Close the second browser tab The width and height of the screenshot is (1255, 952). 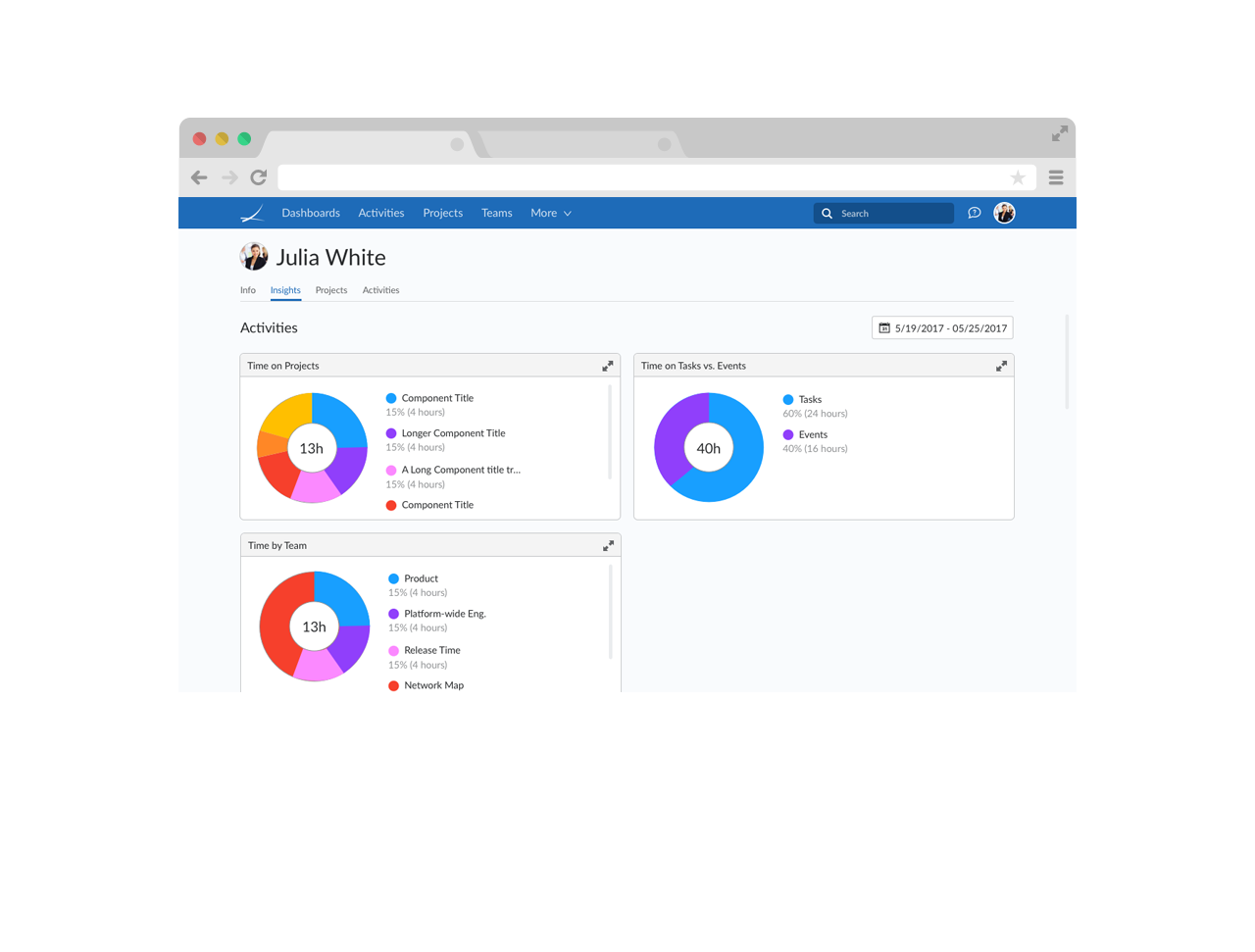point(665,144)
